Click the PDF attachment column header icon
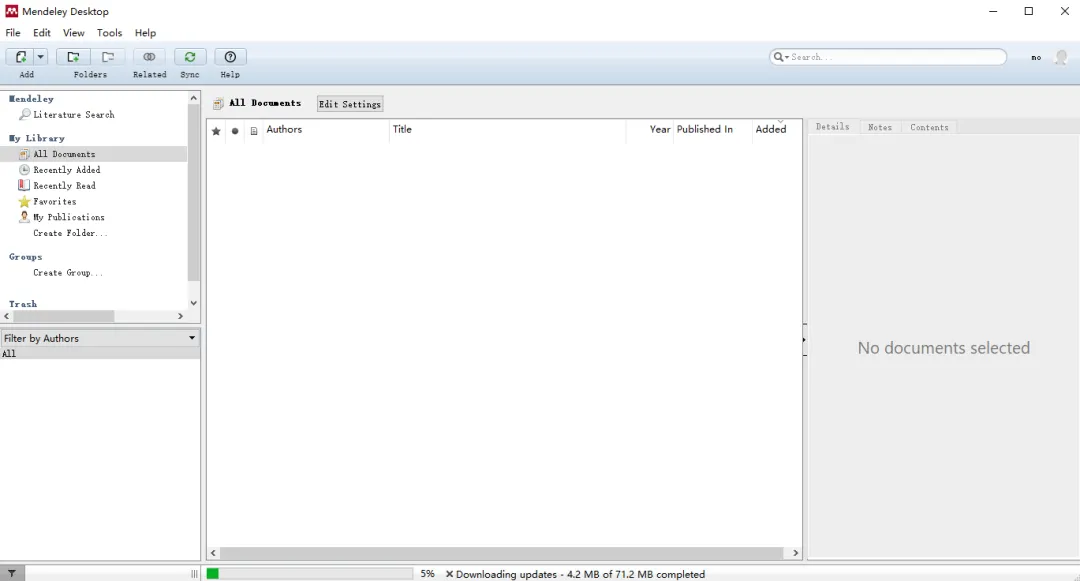 [254, 131]
